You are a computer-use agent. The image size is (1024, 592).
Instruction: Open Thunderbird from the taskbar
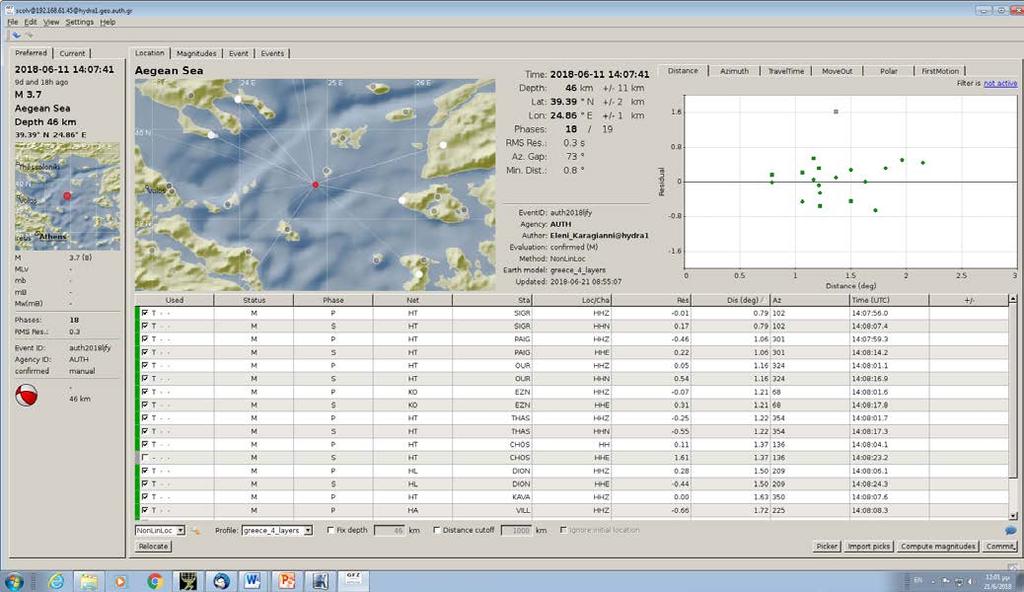click(x=221, y=580)
